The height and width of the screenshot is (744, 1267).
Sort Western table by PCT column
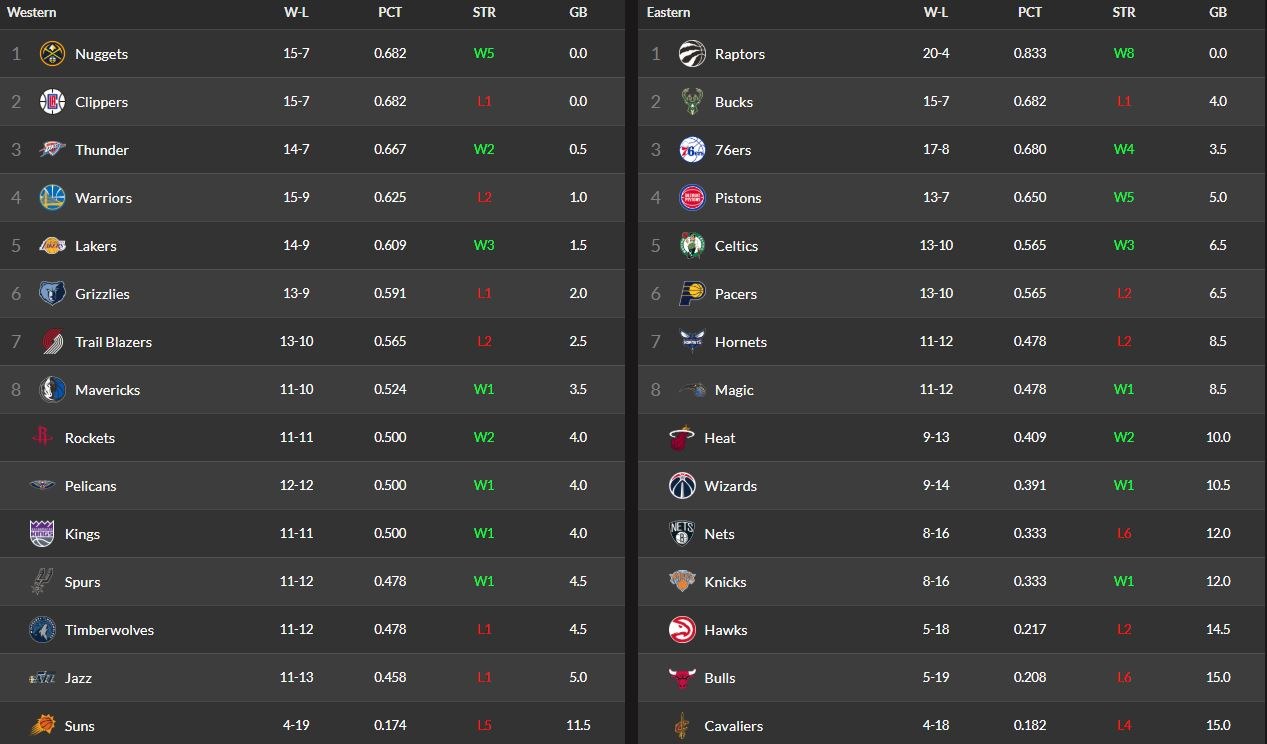[x=390, y=13]
